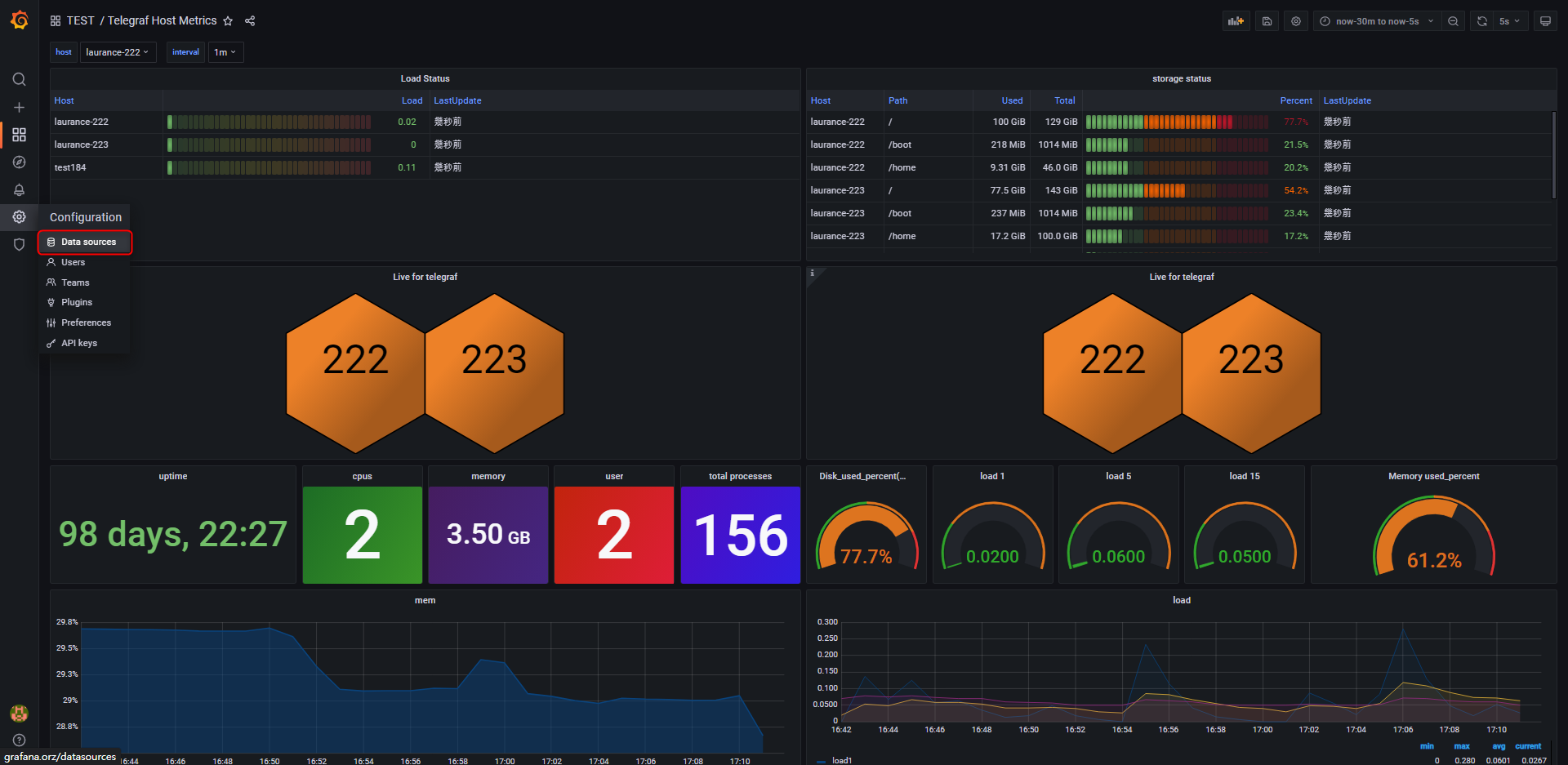
Task: Click the 156 total processes stat
Action: click(x=740, y=535)
